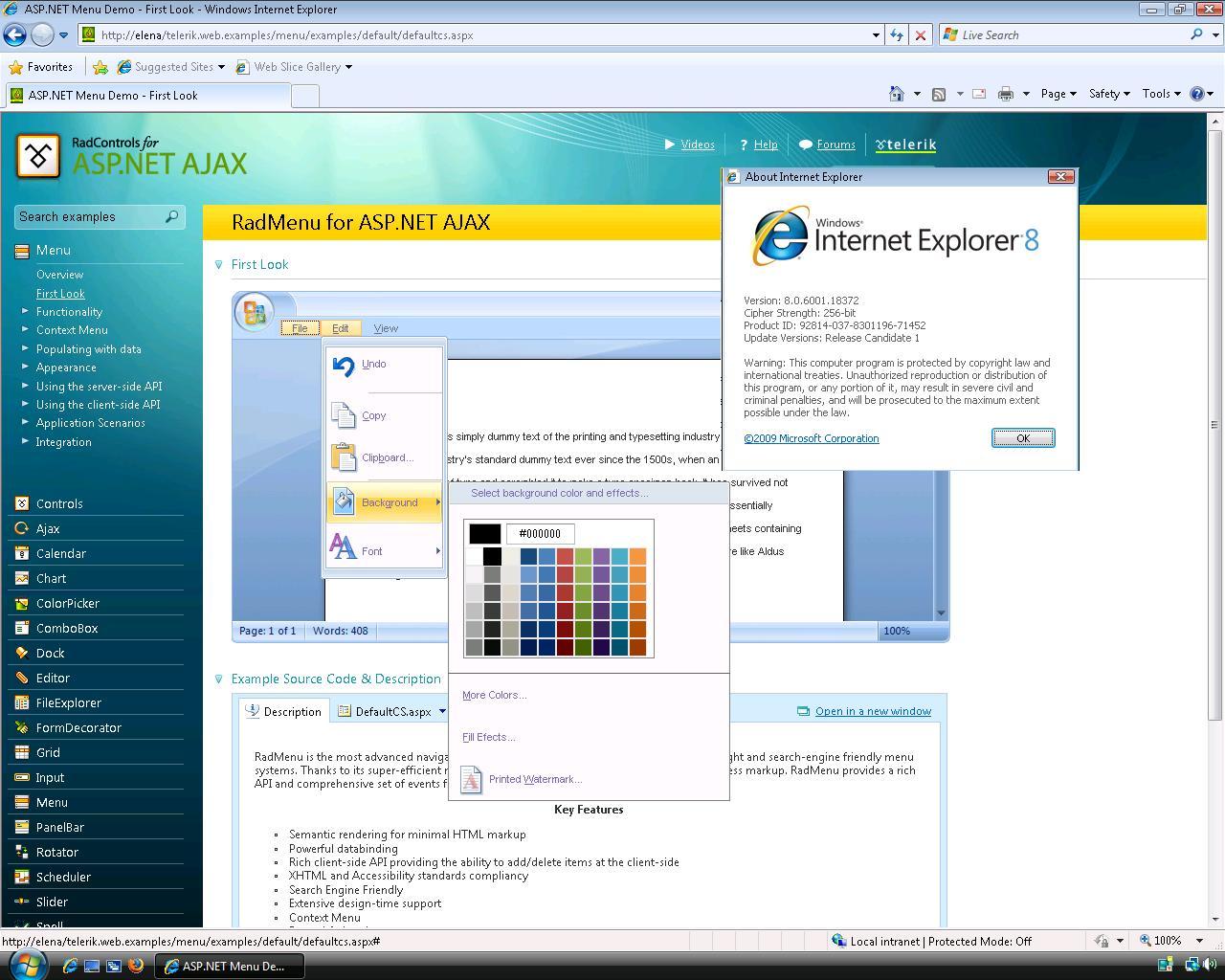Expand the Appearance tree node

click(x=25, y=367)
